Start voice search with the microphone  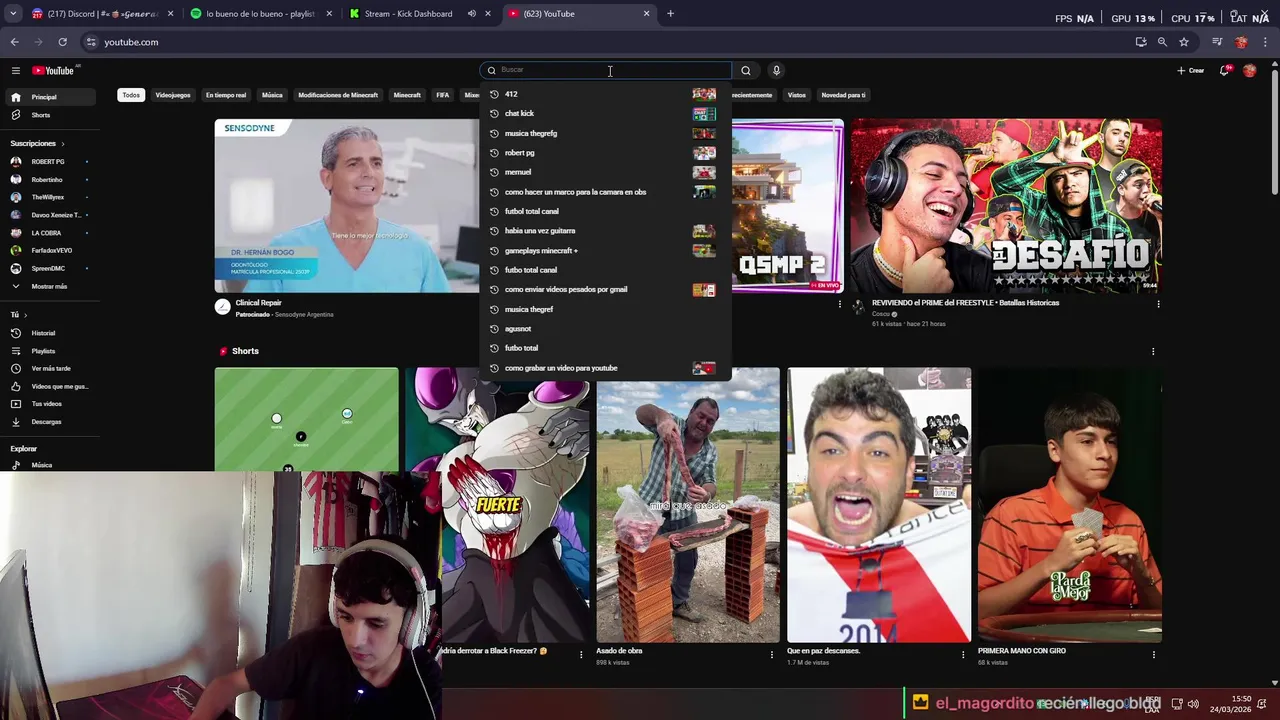pos(776,70)
